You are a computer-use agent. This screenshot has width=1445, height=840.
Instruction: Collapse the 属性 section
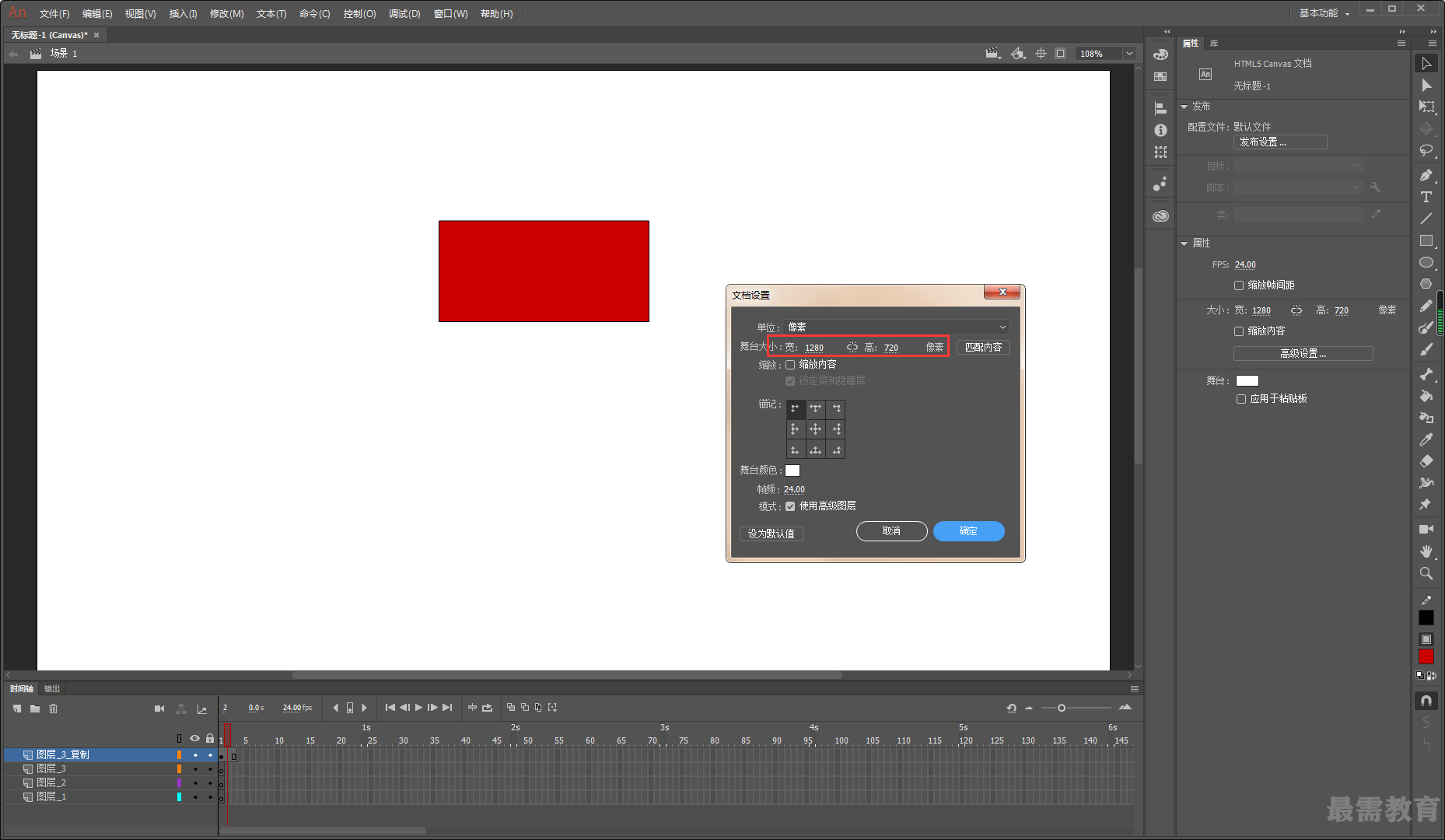pos(1184,243)
